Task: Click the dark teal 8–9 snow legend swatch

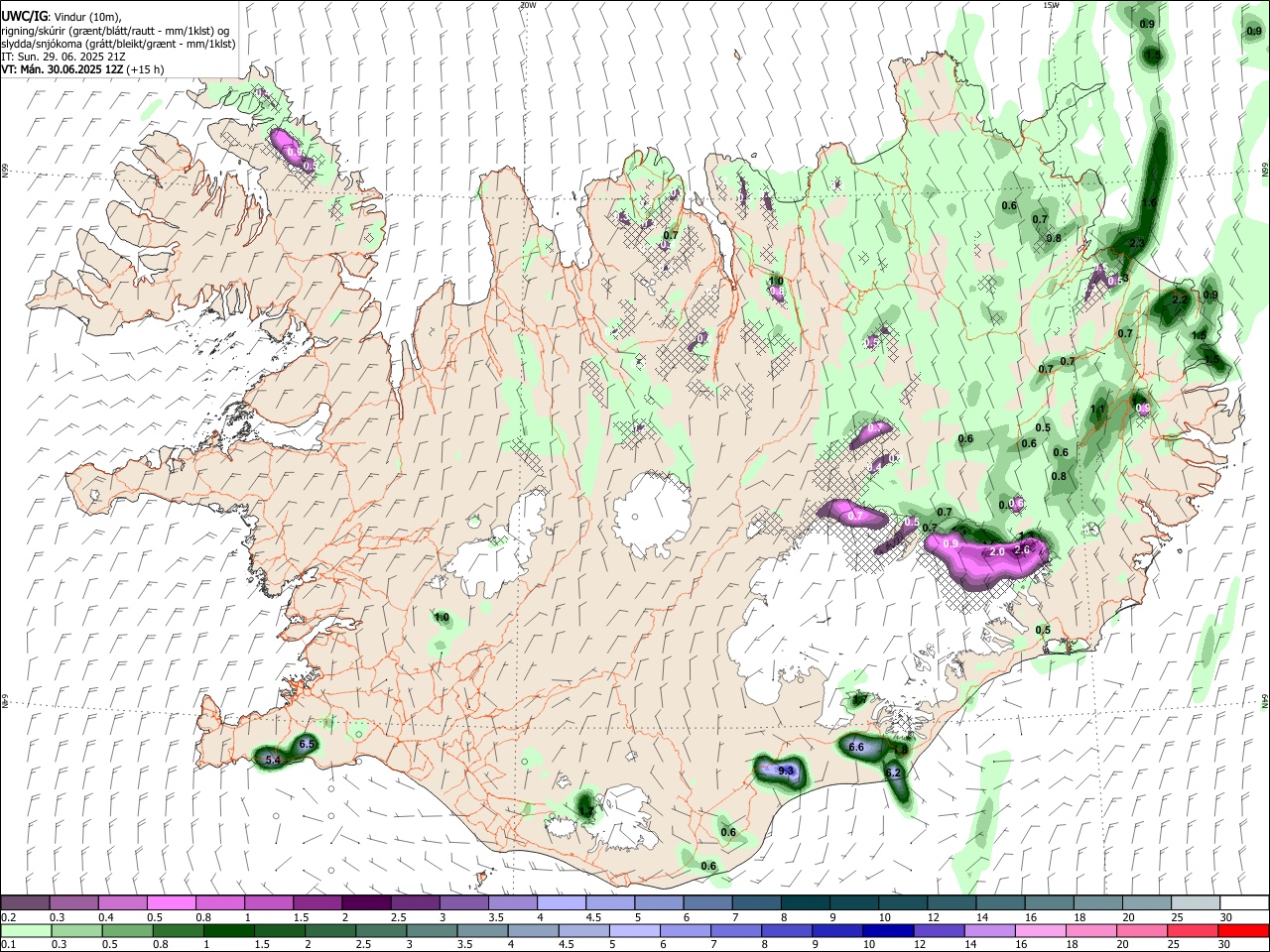Action: [804, 902]
